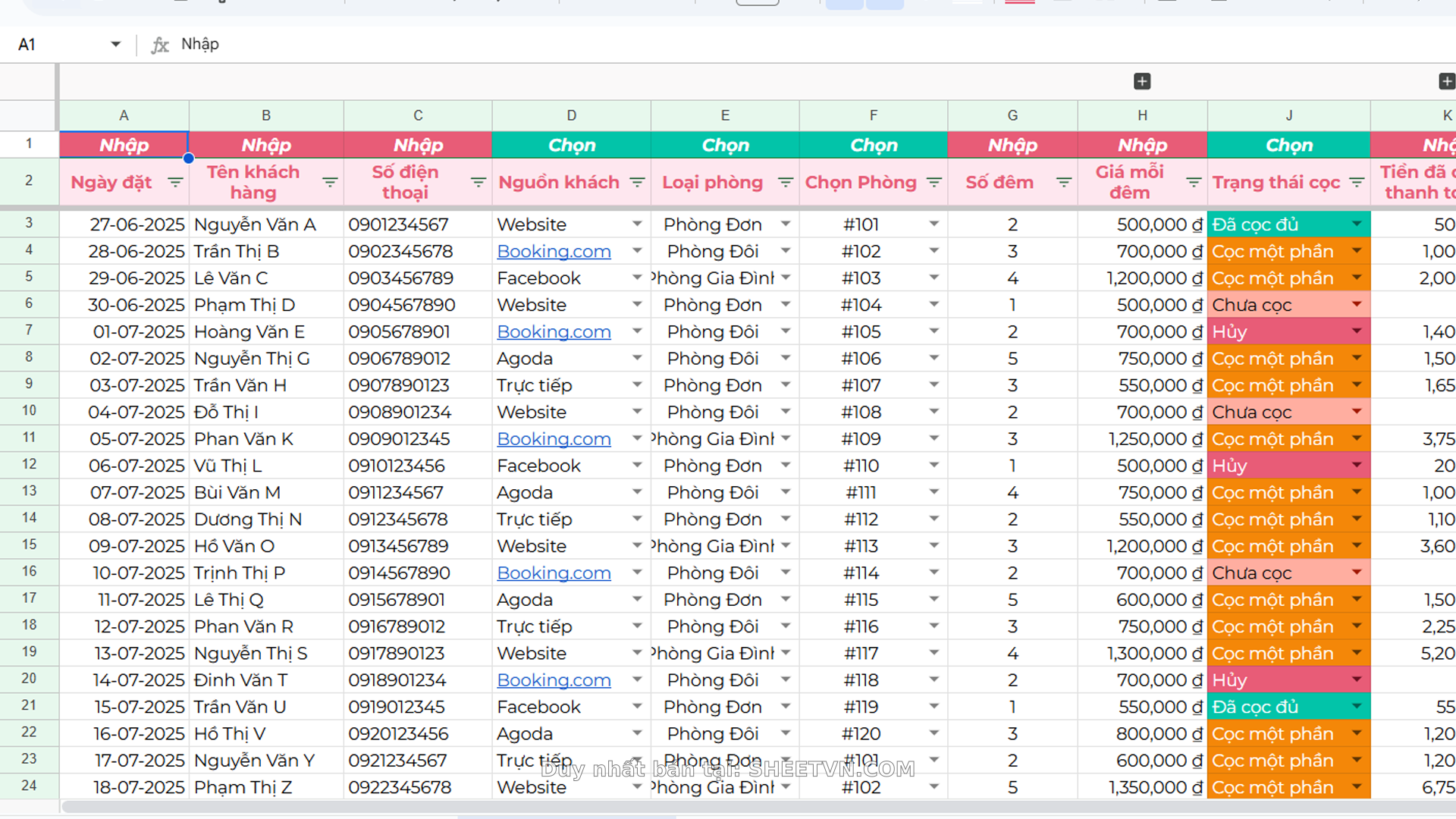Open filter for Chọn Phòng column
This screenshot has height=819, width=1456.
tap(934, 183)
